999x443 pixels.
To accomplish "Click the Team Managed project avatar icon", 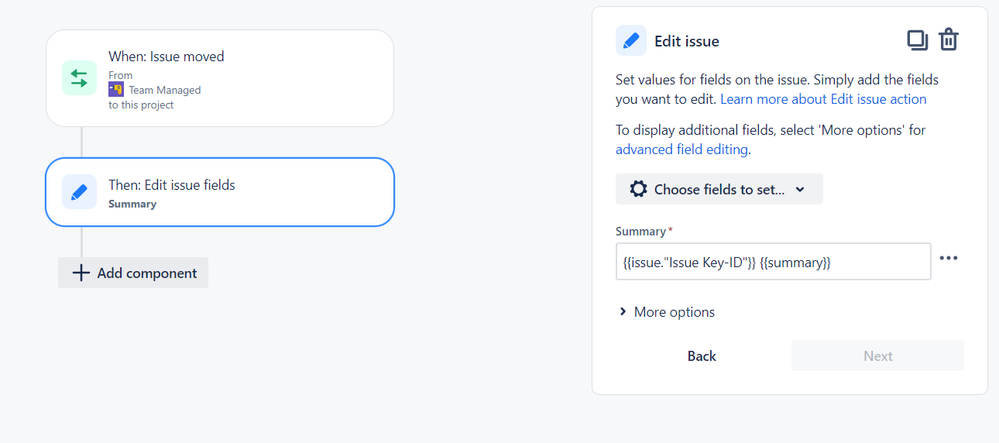I will click(116, 90).
